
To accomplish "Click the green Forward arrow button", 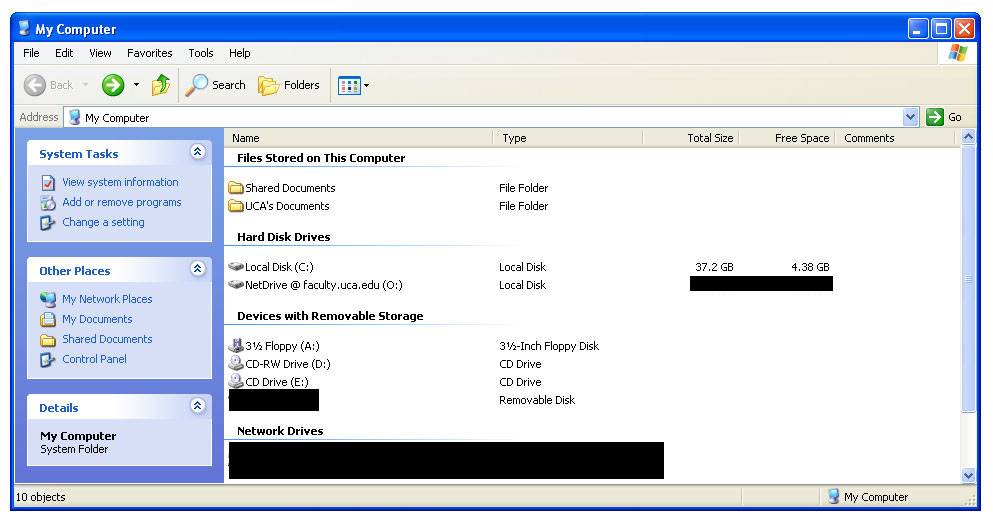I will [x=113, y=85].
